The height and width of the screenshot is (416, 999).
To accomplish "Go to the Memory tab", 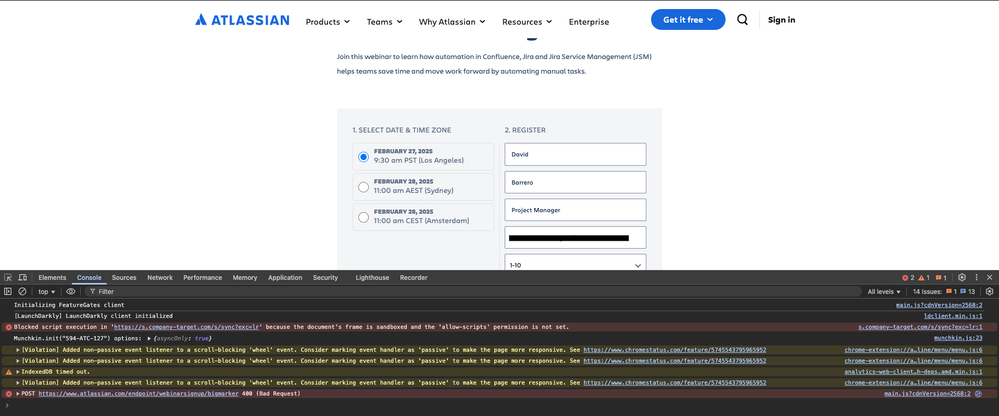I will click(x=245, y=278).
